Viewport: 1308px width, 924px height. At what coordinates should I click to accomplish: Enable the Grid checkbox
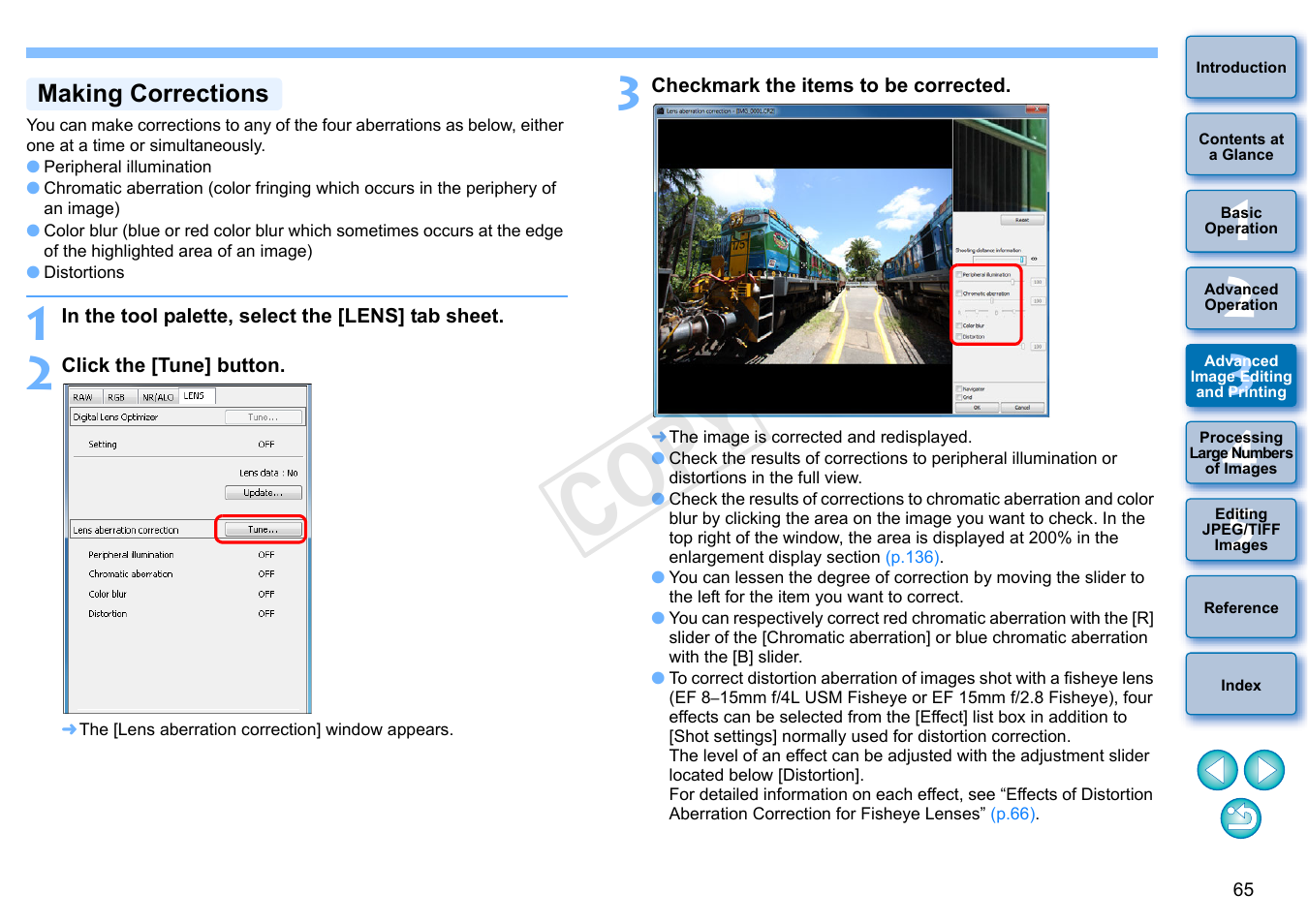tap(959, 397)
